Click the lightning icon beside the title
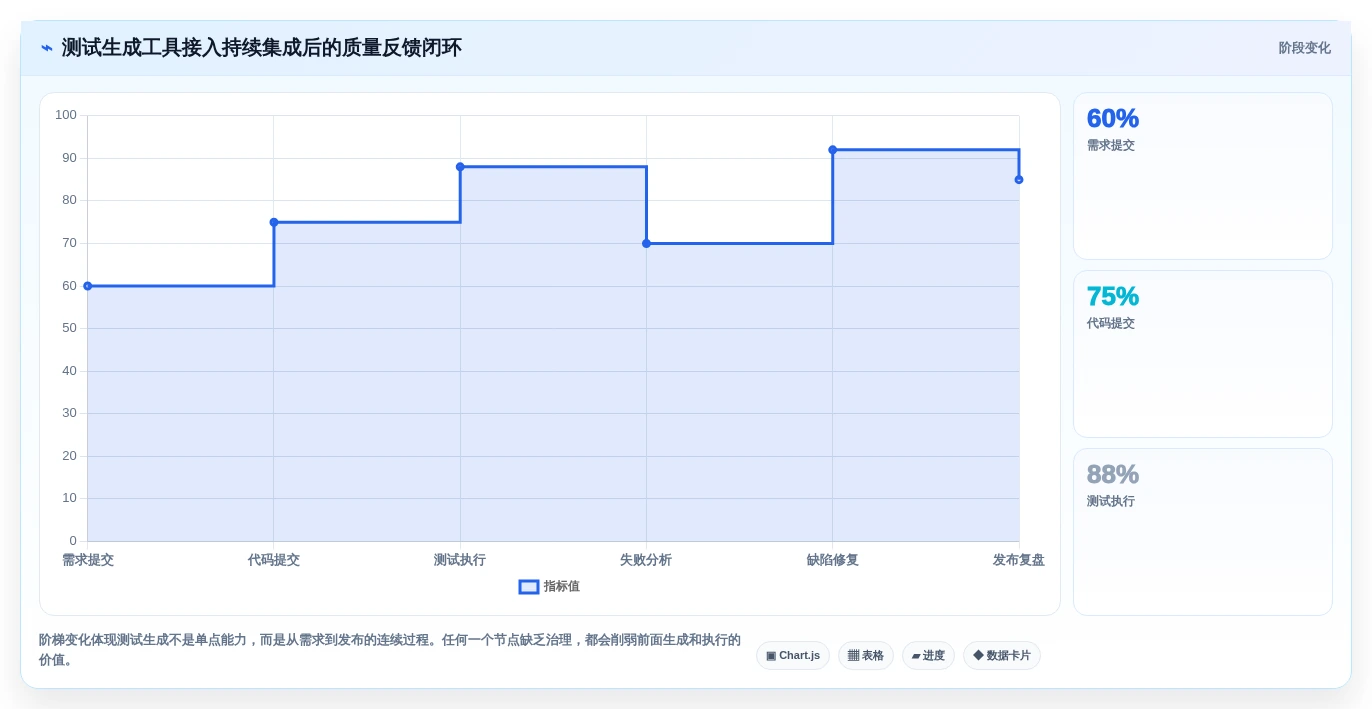The image size is (1372, 709). (47, 48)
